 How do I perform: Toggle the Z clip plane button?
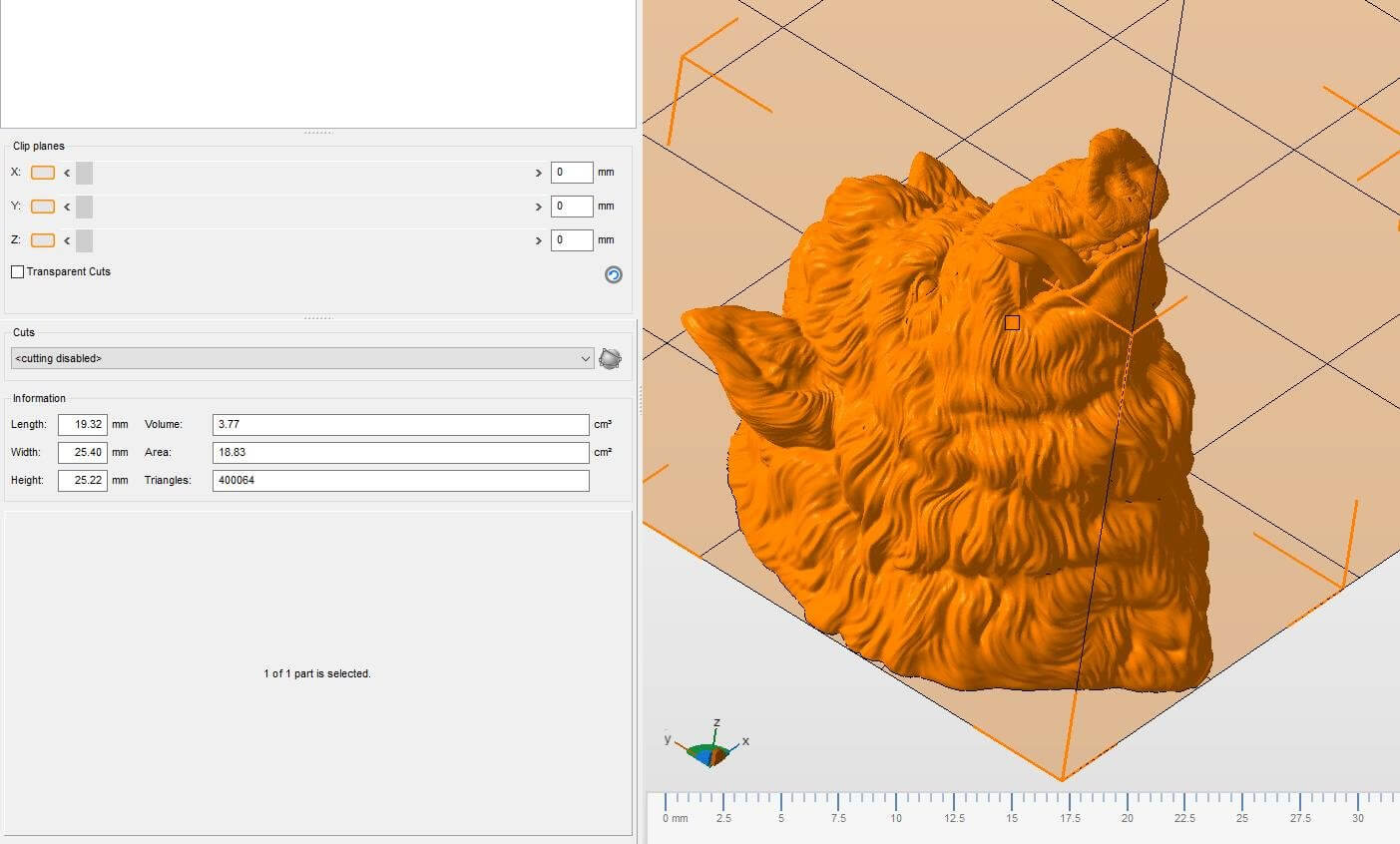43,240
